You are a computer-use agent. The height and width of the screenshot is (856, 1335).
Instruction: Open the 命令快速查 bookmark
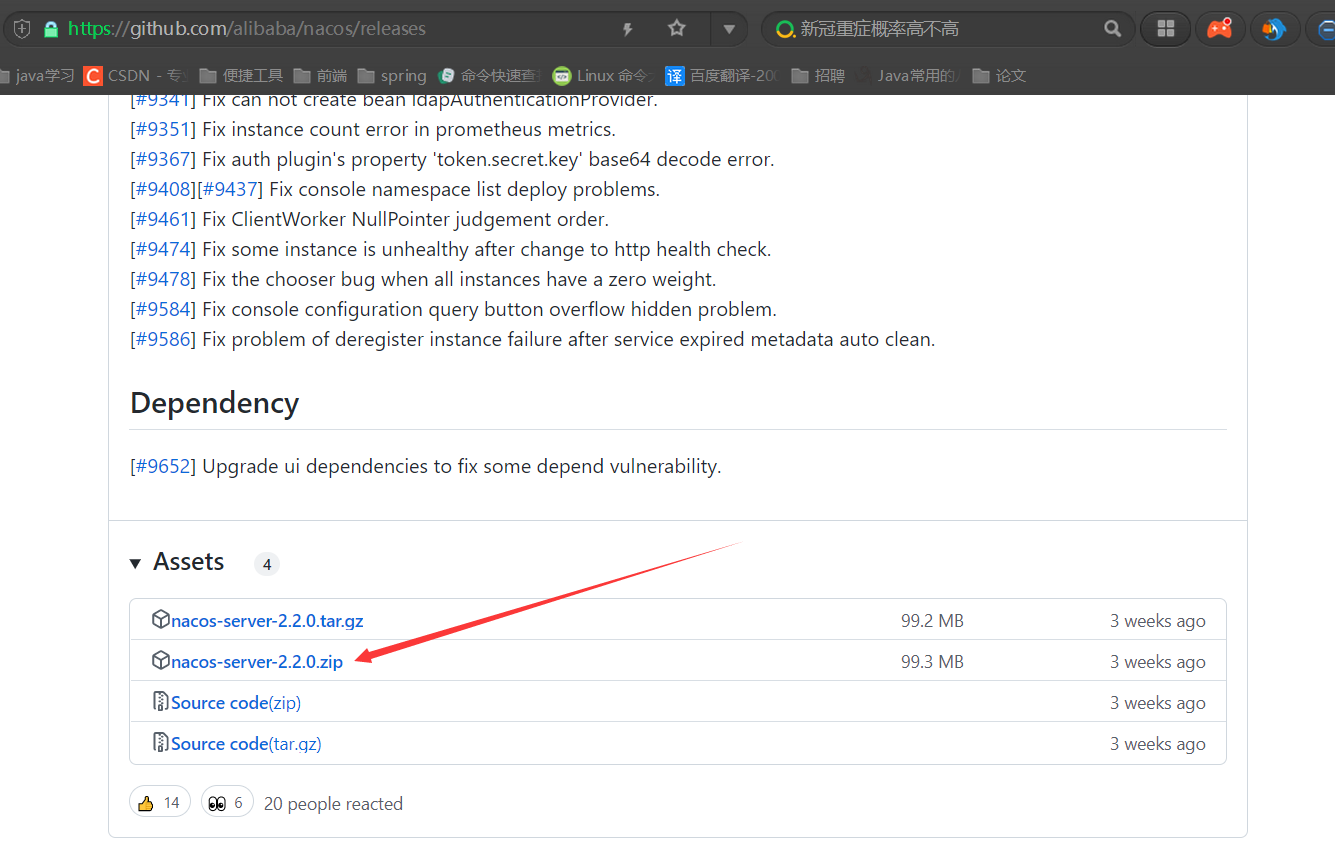(x=489, y=75)
